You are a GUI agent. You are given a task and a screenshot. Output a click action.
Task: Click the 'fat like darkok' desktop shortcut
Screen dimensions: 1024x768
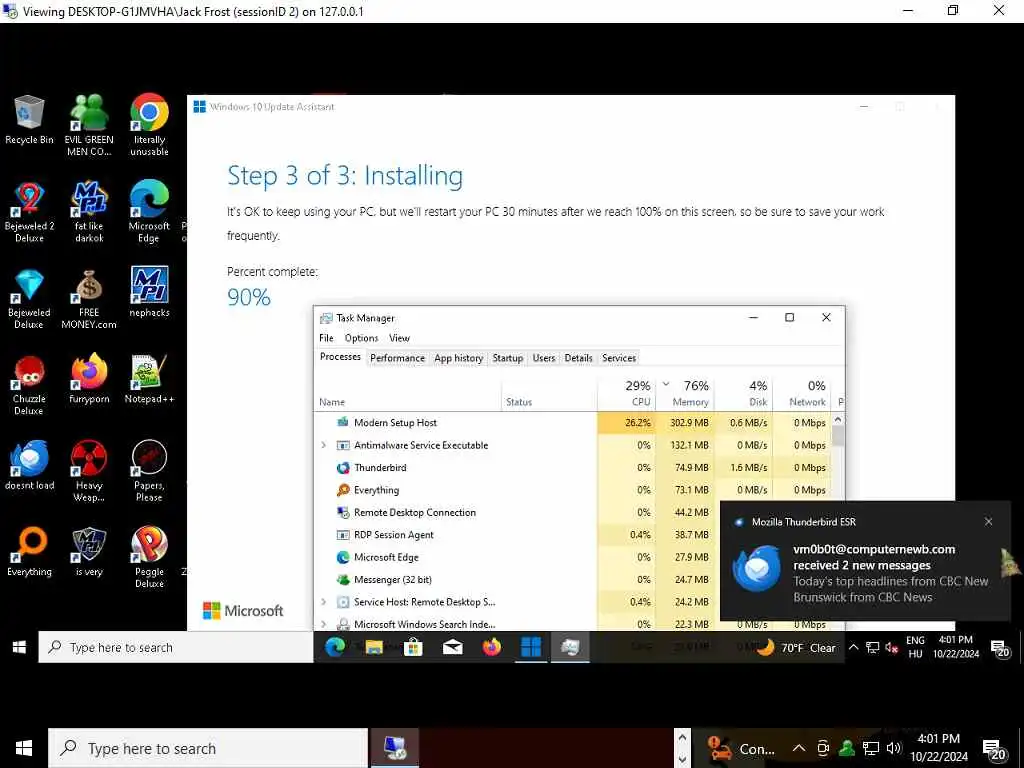tap(89, 211)
